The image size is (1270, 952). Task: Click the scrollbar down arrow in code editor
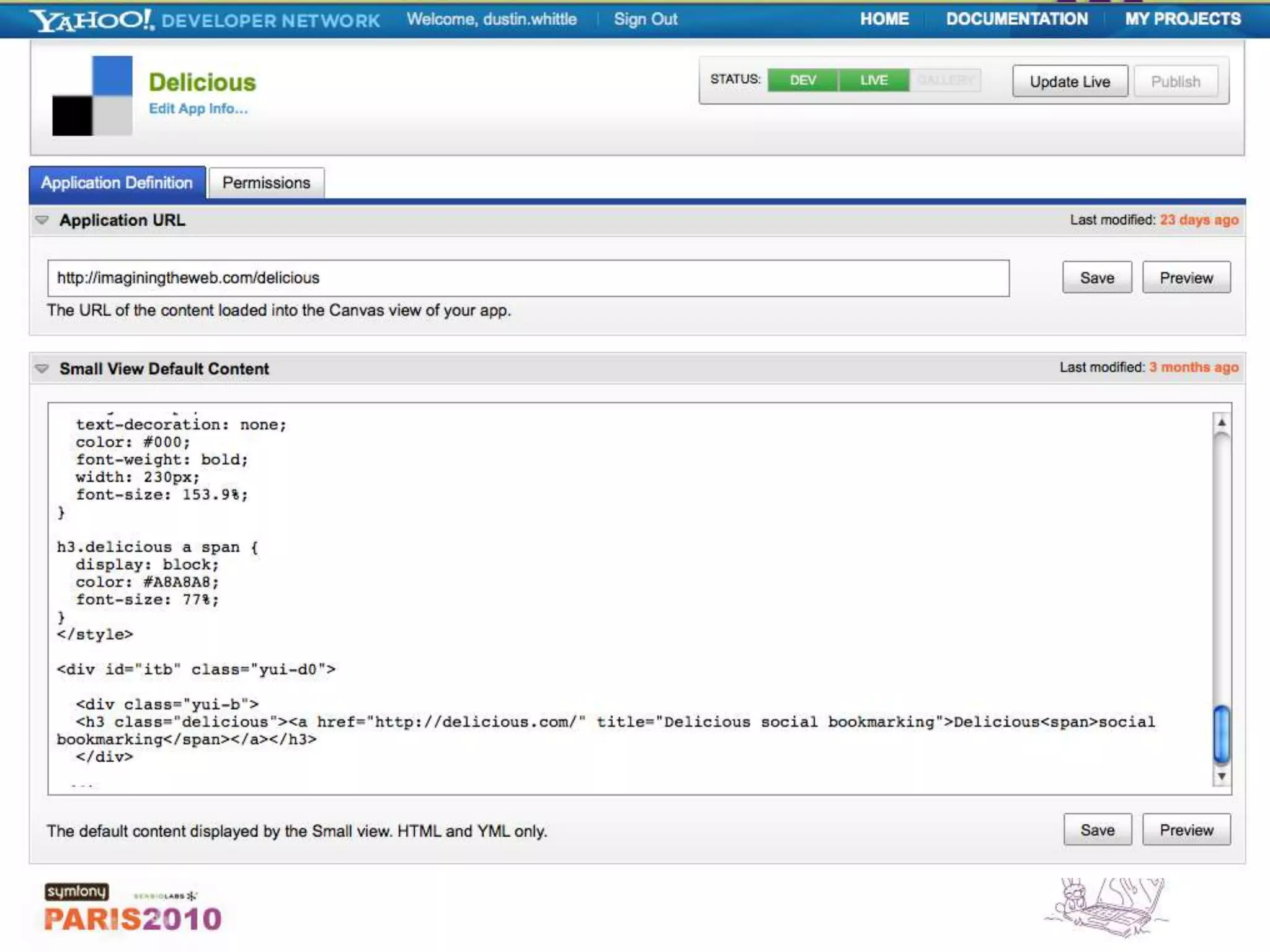(x=1221, y=776)
